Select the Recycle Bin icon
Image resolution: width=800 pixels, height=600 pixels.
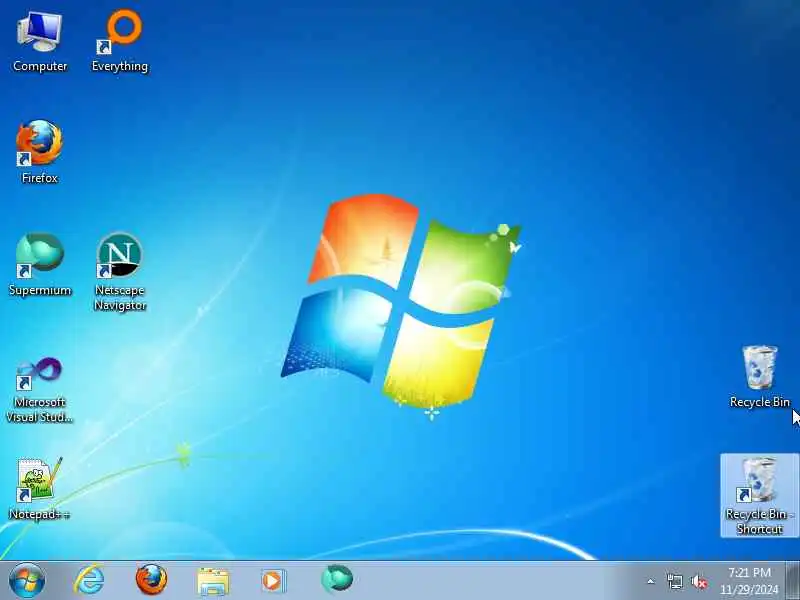[x=760, y=377]
